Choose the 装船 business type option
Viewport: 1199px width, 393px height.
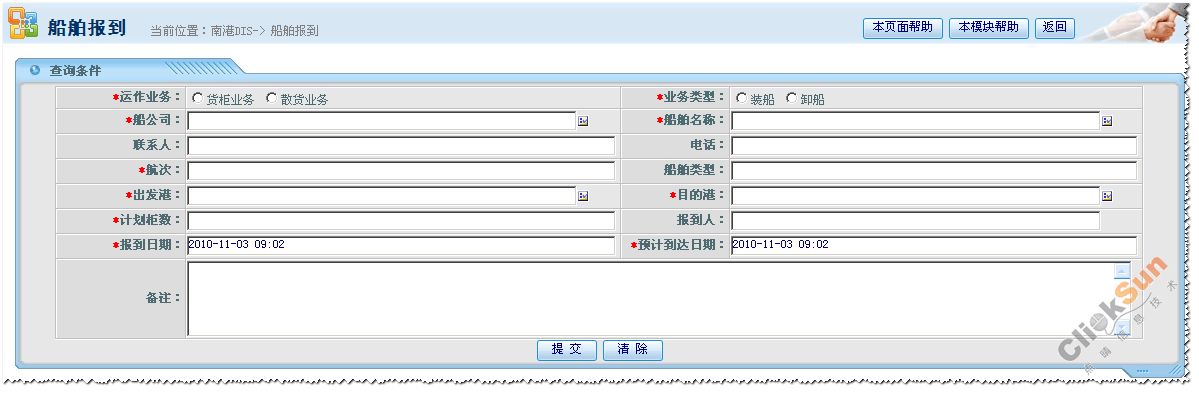coord(741,98)
